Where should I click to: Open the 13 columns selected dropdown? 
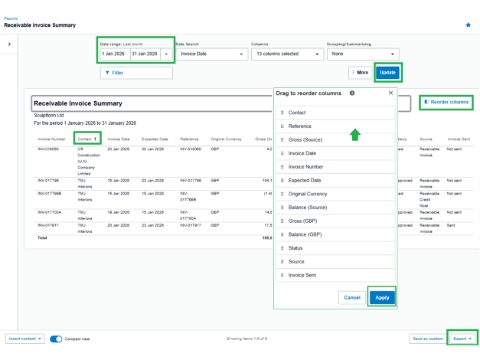(x=287, y=54)
